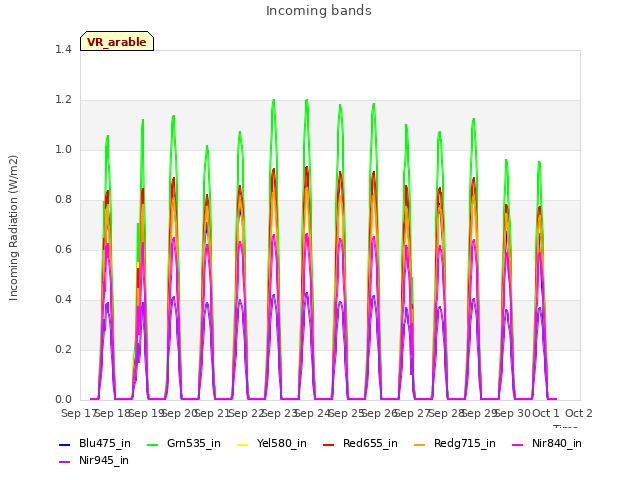Click the yellow Yel580_in legend swatch
This screenshot has height=480, width=640.
(242, 444)
